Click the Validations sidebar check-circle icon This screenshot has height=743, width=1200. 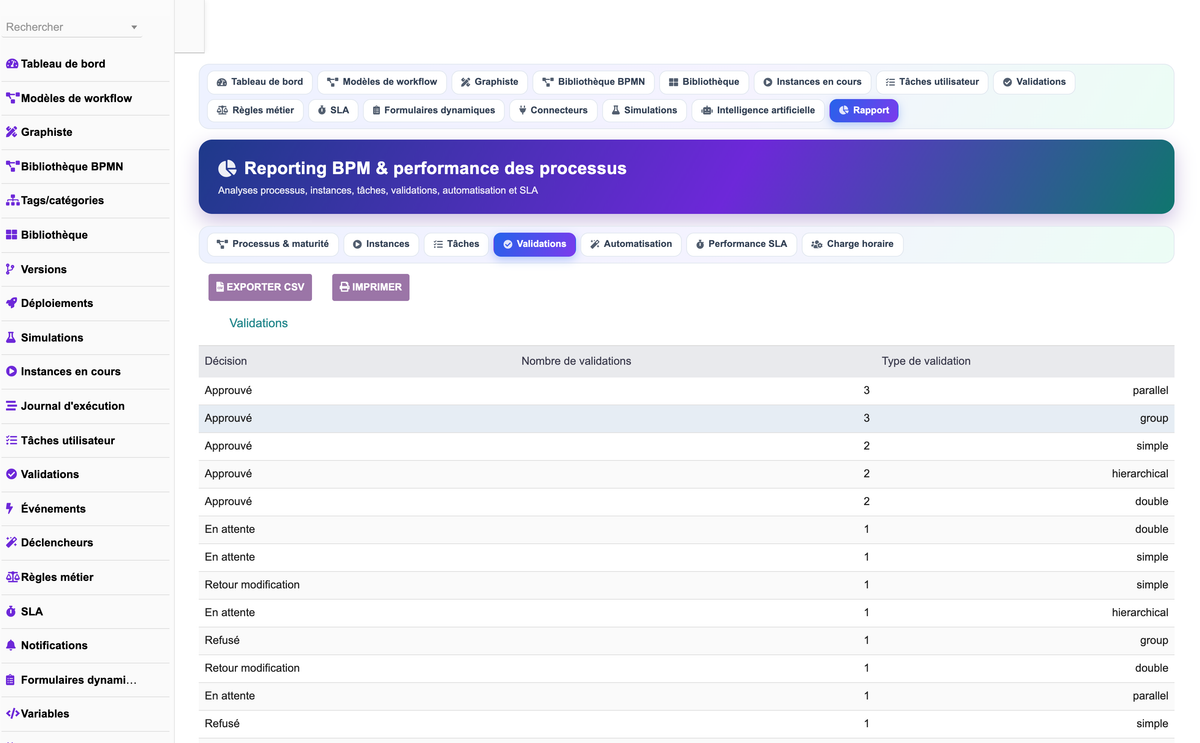[x=12, y=474]
